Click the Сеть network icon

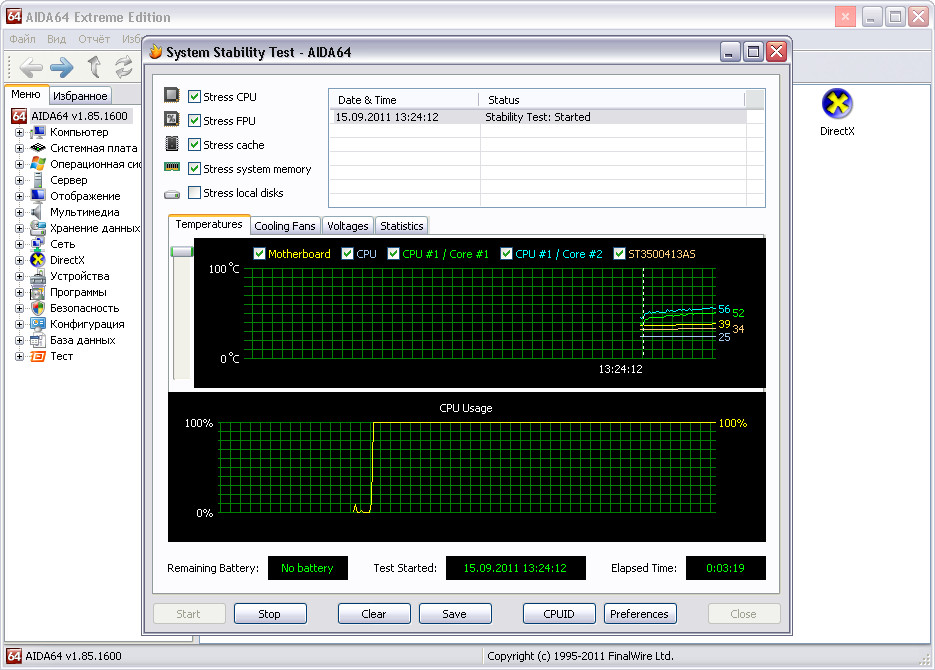(38, 244)
